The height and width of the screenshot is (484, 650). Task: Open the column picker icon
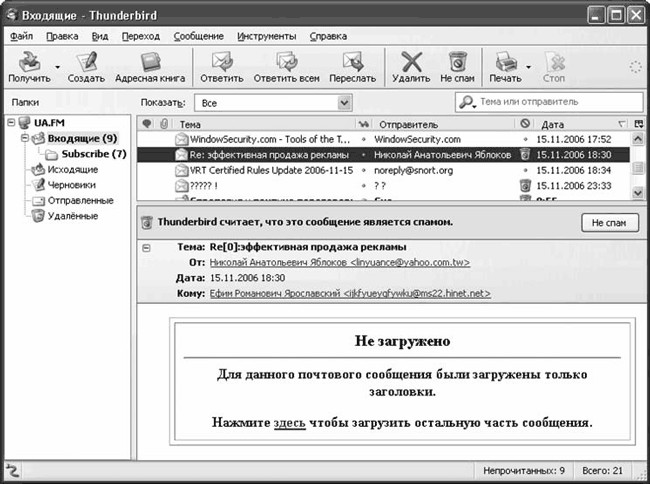(638, 124)
